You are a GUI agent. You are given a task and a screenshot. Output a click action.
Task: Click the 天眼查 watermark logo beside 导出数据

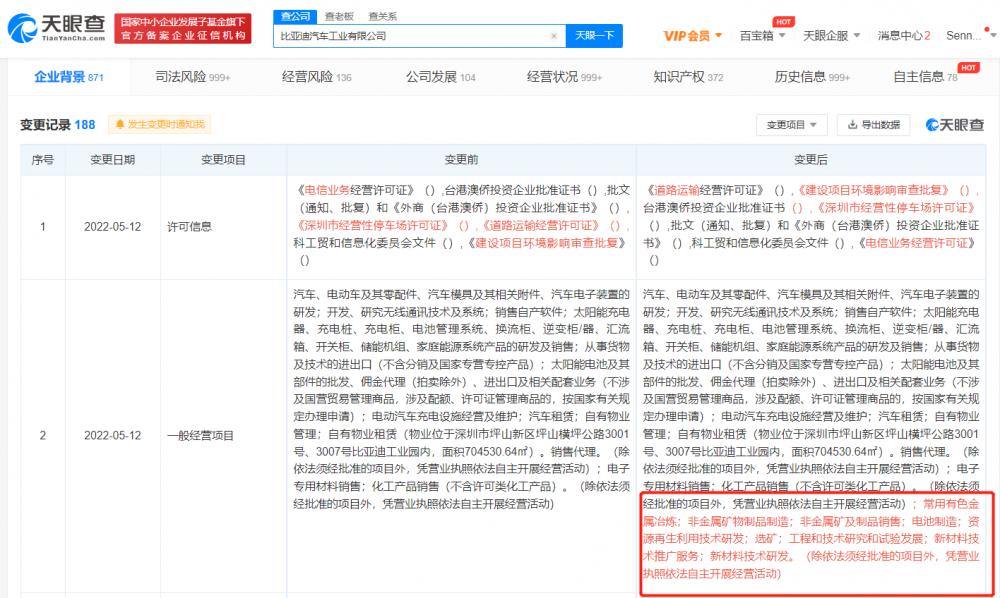pos(953,125)
